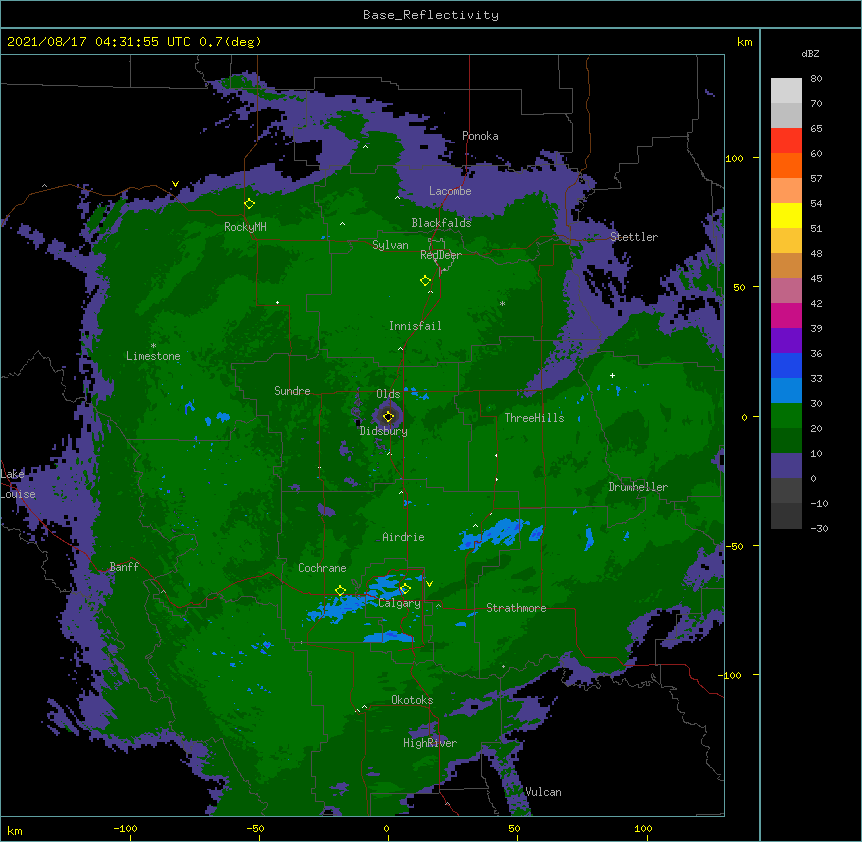Screen dimensions: 862x842
Task: Pick the red legend swatch between 65 and 60
Action: (x=786, y=140)
